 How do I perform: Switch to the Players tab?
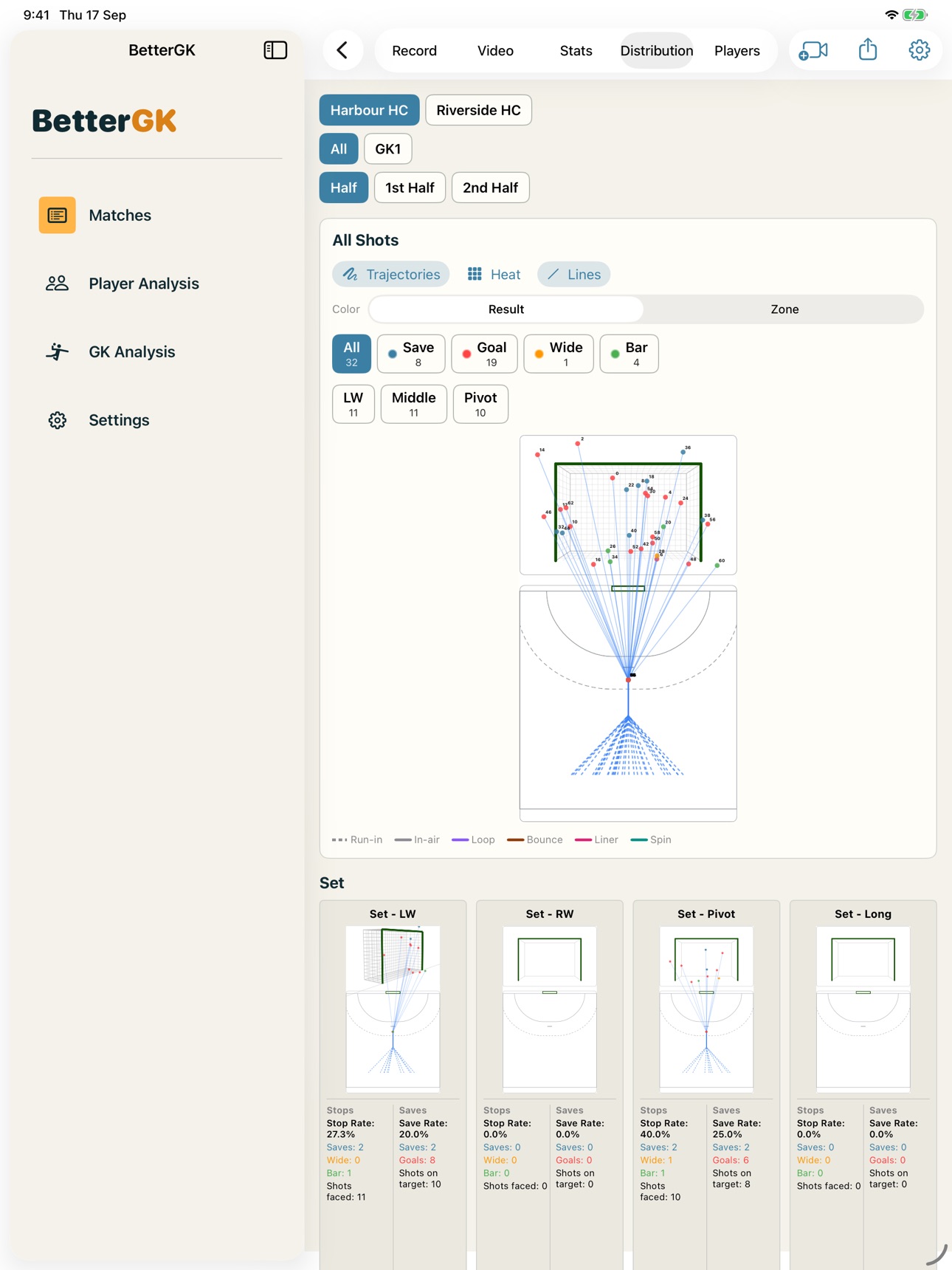[737, 50]
